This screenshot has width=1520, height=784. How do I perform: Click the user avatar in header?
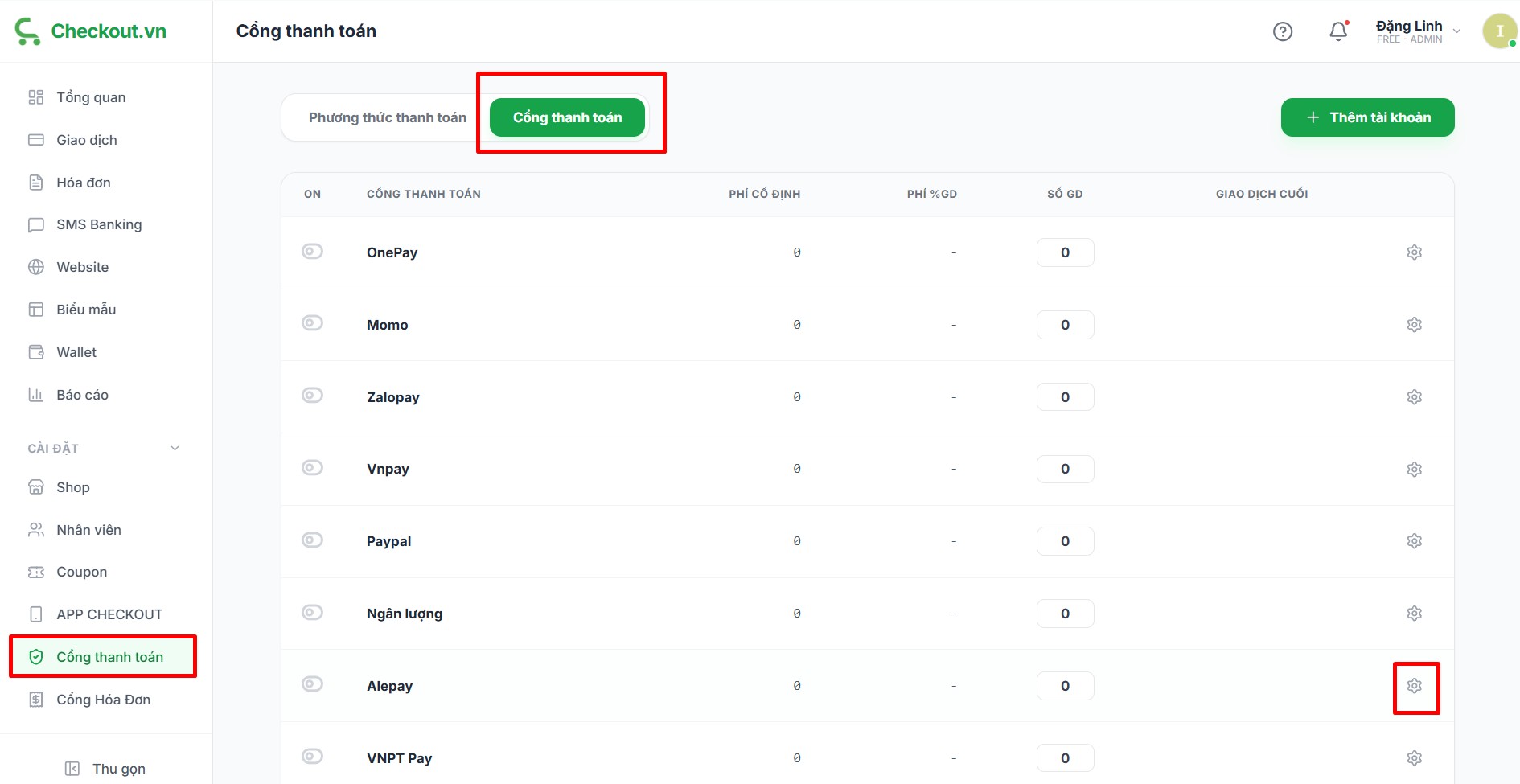(1499, 31)
